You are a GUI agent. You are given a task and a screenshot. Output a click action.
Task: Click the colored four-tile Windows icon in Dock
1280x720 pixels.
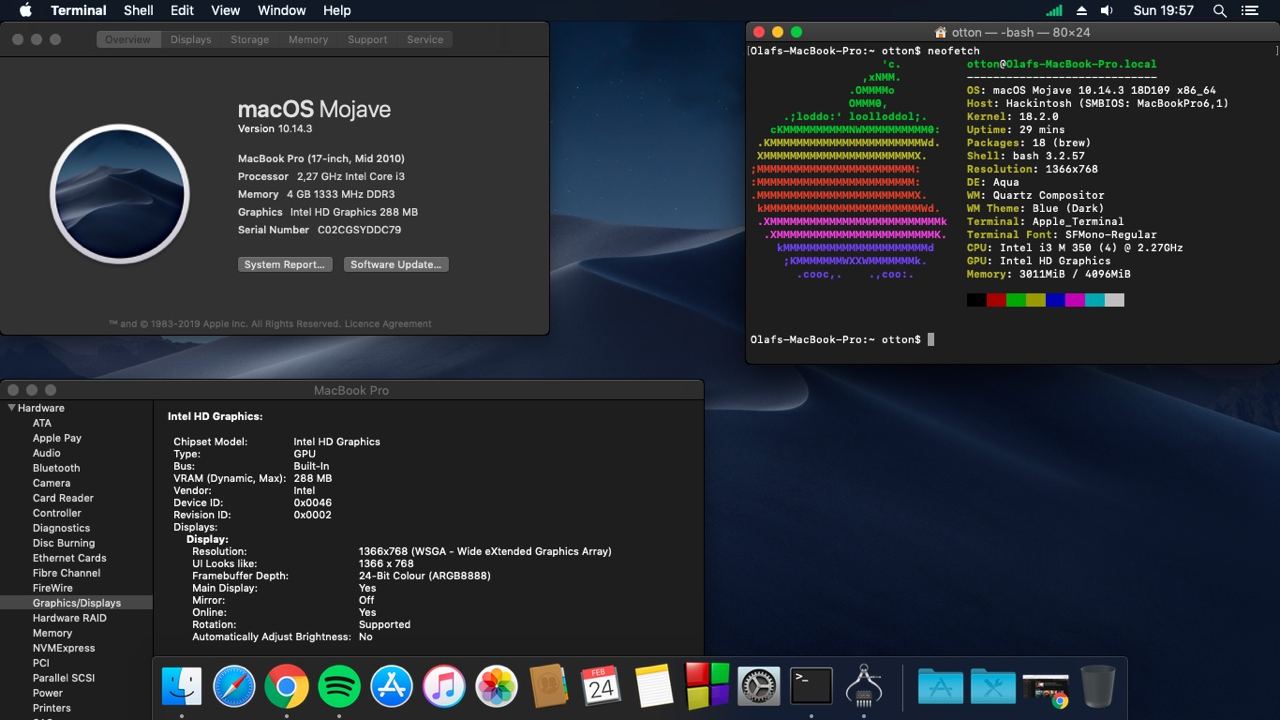706,686
